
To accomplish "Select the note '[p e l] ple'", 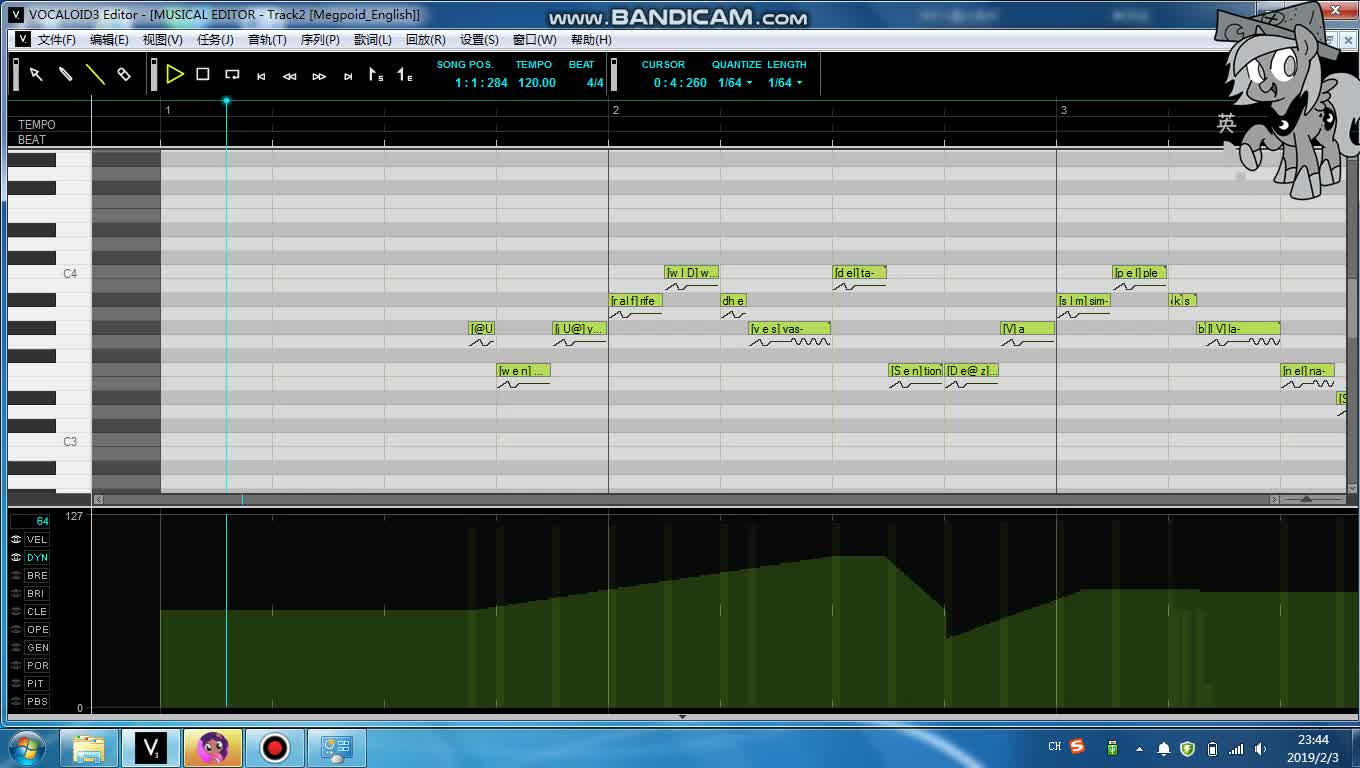I will tap(1139, 273).
